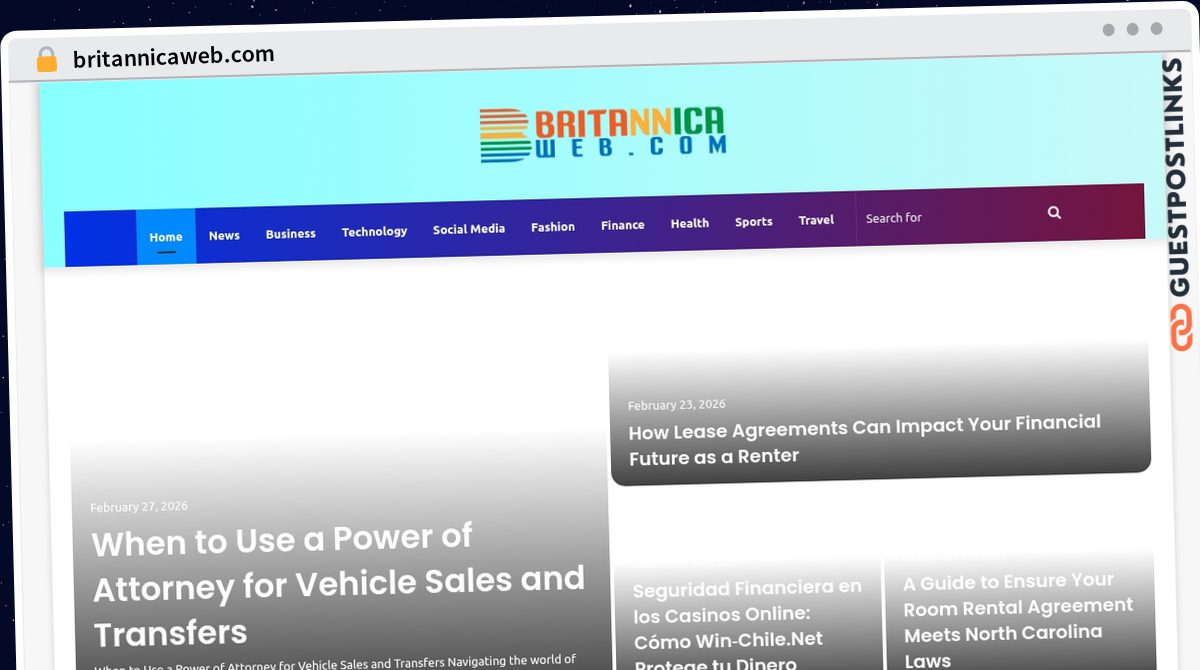This screenshot has width=1200, height=670.
Task: Click the February 27, 2026 date
Action: (x=139, y=507)
